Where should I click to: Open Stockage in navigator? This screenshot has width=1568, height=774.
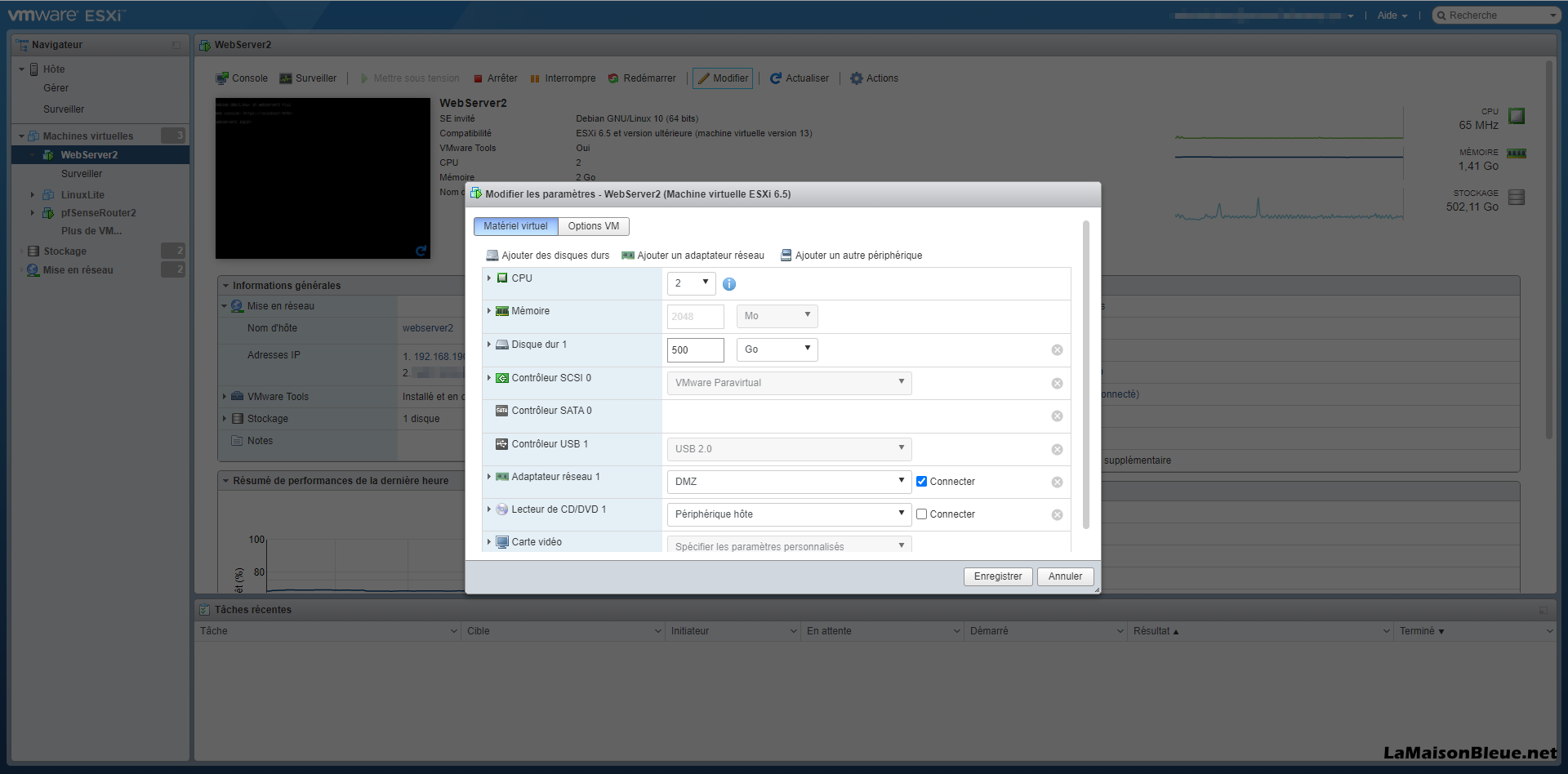point(65,251)
